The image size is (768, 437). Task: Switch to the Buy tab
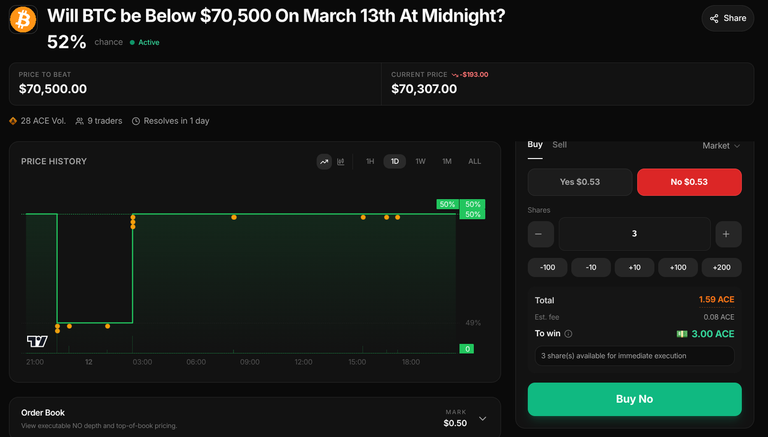pos(535,145)
